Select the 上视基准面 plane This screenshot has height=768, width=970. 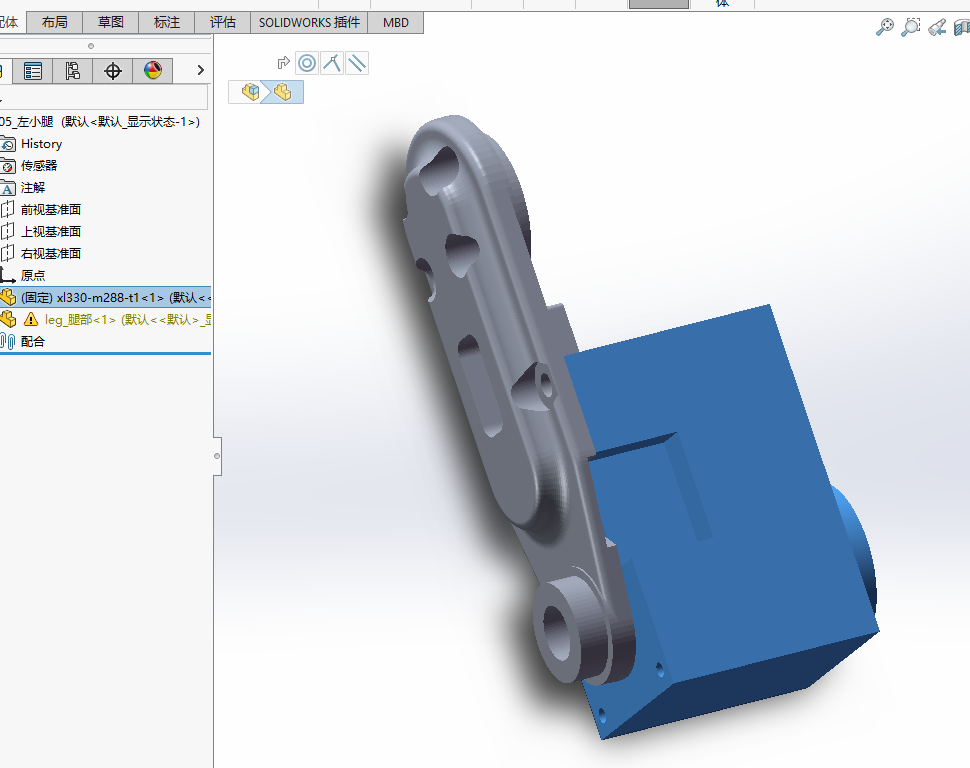point(51,231)
